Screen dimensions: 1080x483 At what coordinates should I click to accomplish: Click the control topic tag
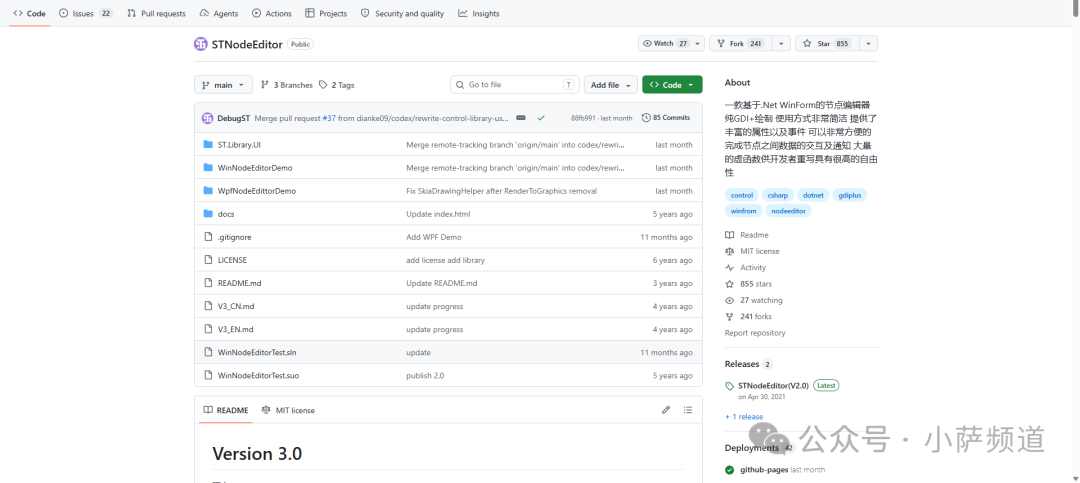click(x=742, y=195)
